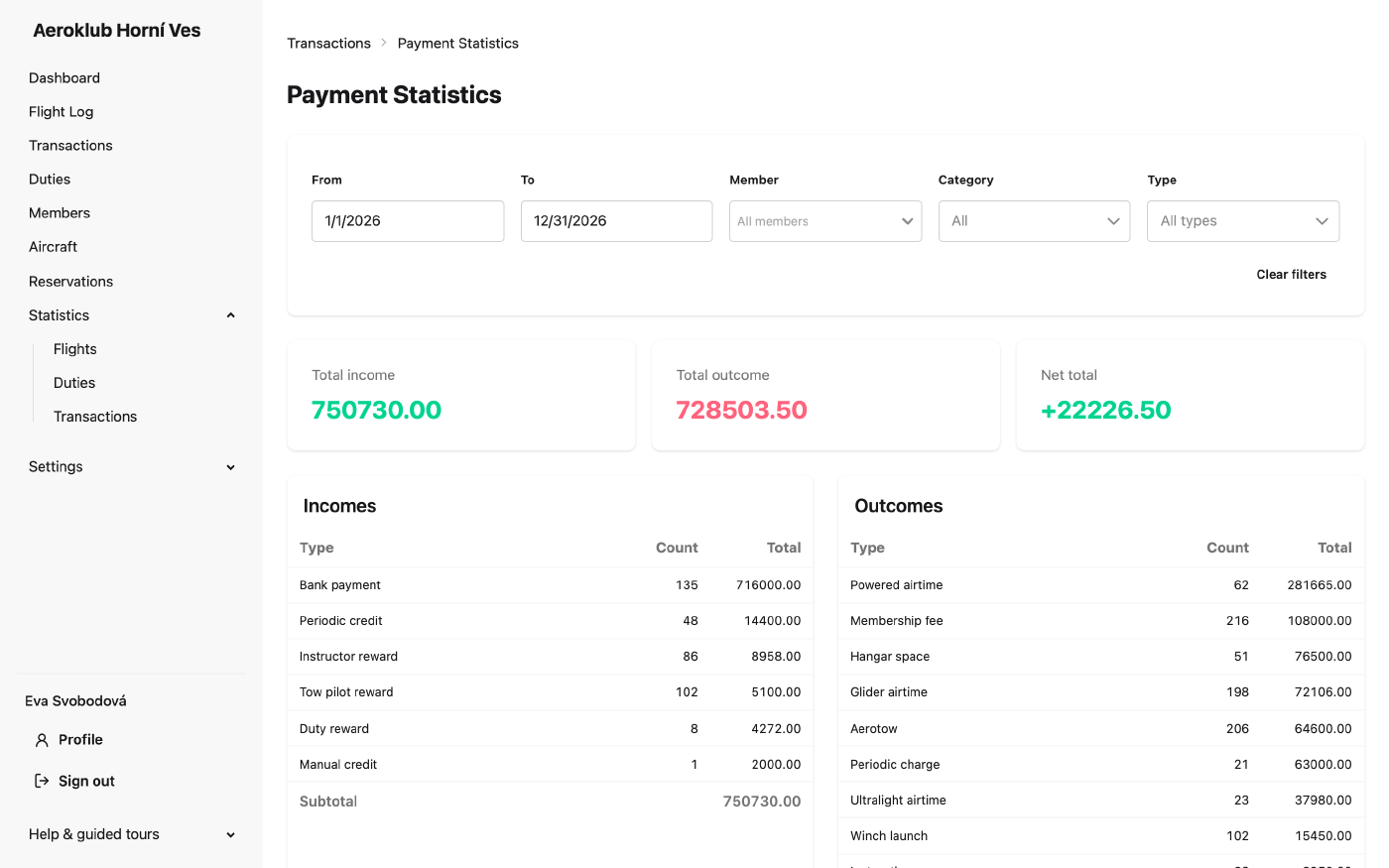This screenshot has width=1389, height=868.
Task: Open Help & guided tours
Action: pyautogui.click(x=94, y=834)
